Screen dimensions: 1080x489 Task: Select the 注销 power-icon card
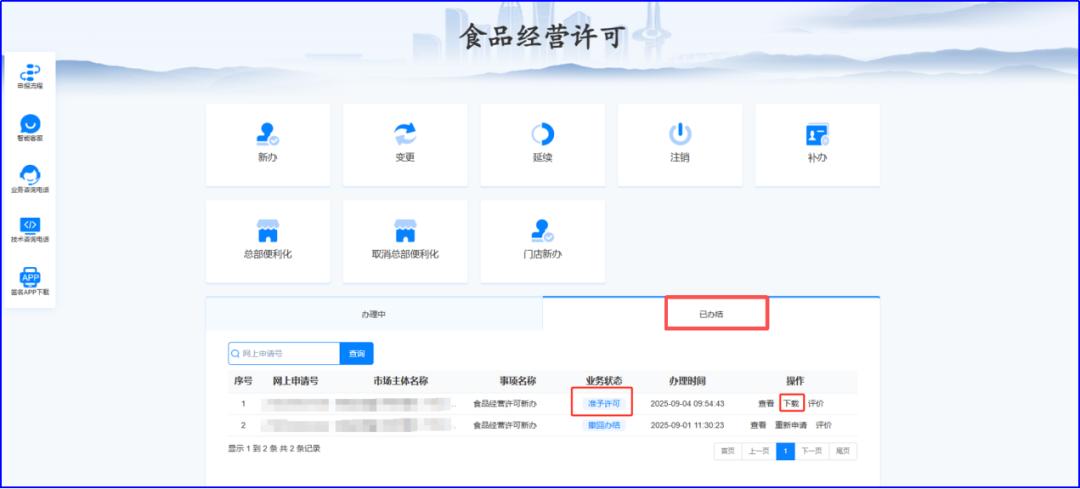pos(680,145)
